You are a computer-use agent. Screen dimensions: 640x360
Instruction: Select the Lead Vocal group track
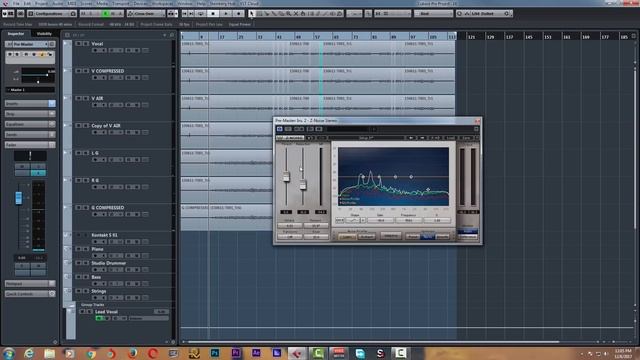106,311
